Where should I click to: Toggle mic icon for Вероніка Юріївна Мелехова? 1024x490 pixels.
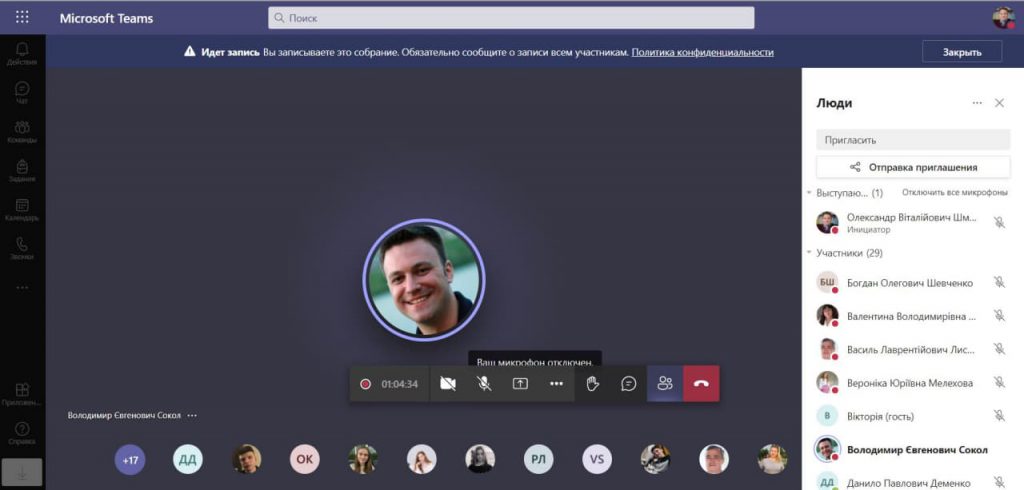[999, 383]
